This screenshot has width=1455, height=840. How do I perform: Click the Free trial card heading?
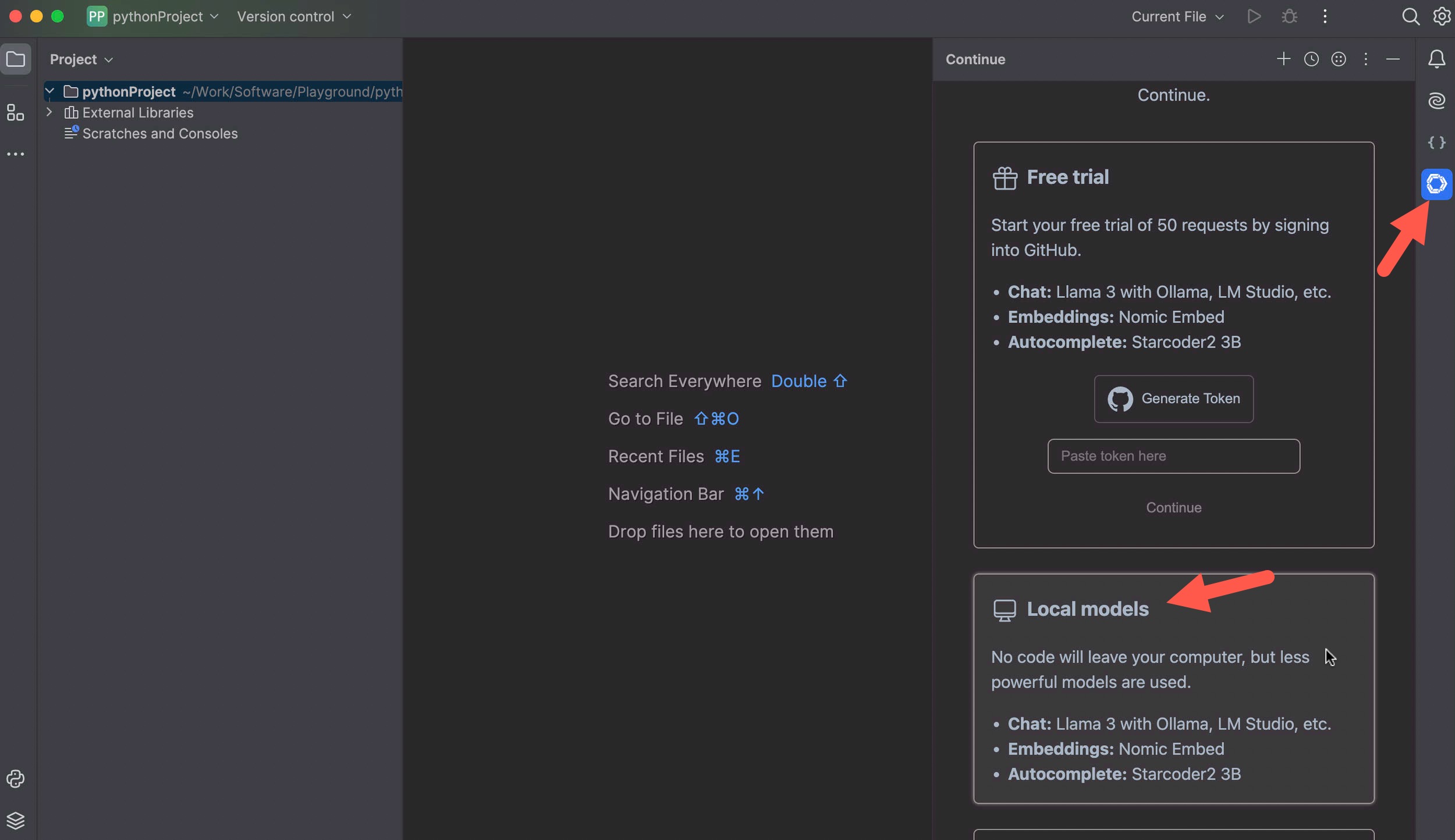[1067, 177]
